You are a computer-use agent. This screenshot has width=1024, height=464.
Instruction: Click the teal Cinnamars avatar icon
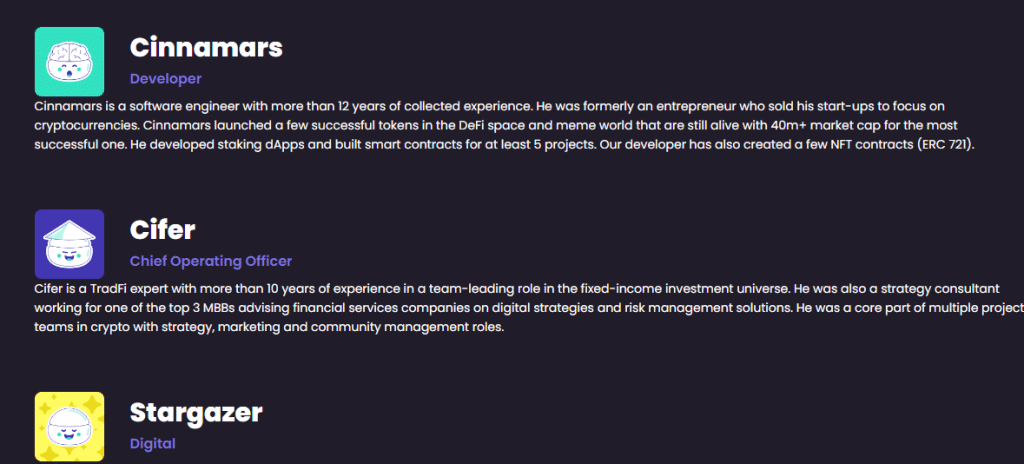69,61
